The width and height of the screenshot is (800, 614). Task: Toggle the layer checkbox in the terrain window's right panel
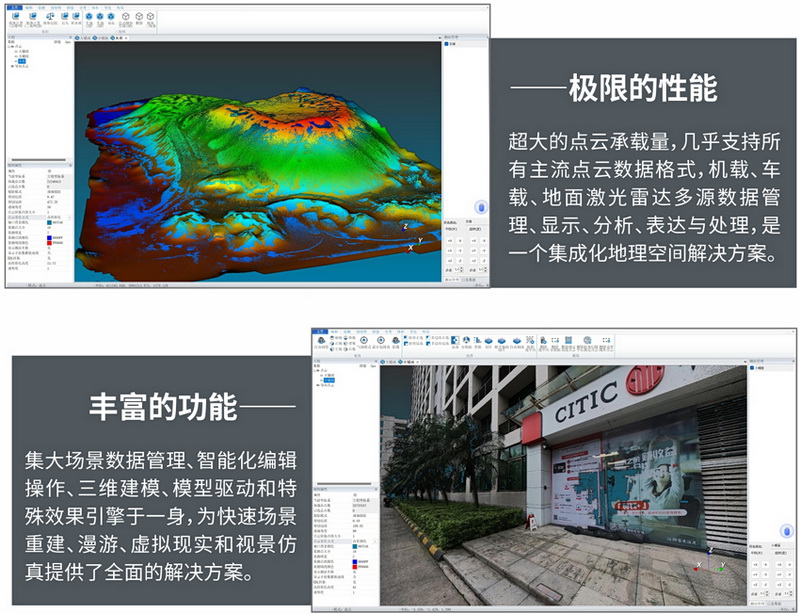(x=447, y=43)
